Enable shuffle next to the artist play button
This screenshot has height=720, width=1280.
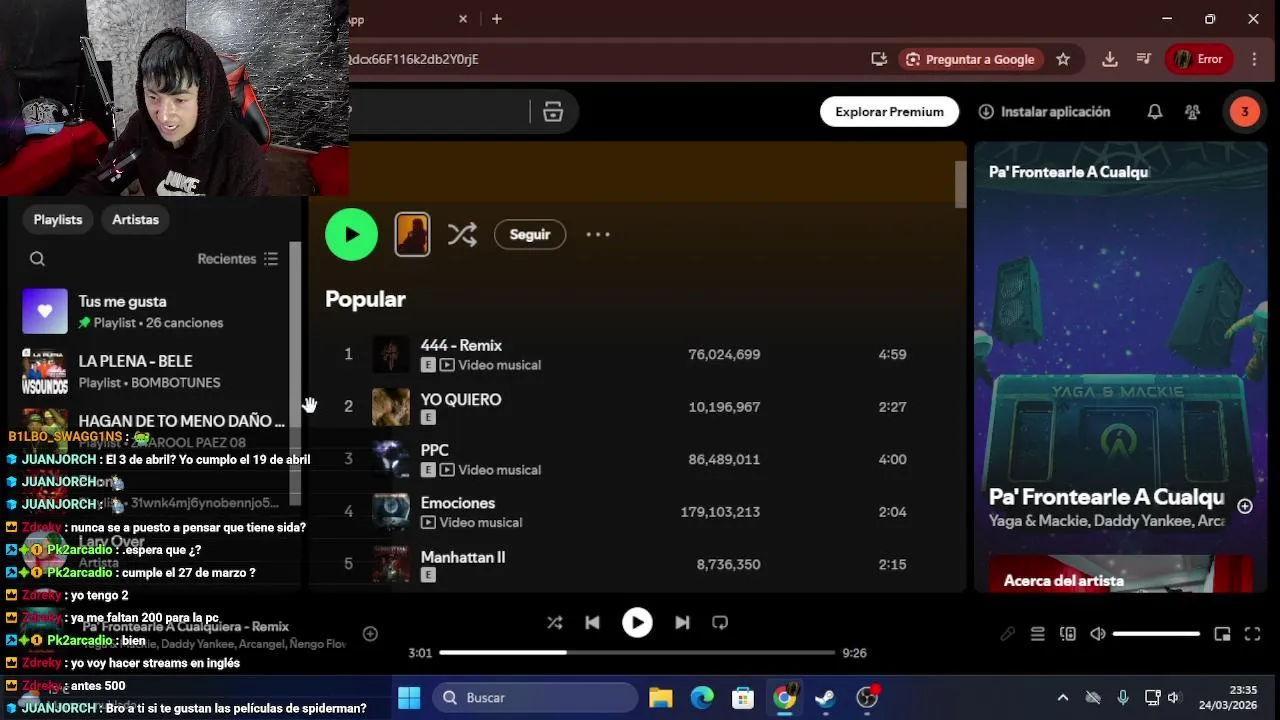(462, 235)
